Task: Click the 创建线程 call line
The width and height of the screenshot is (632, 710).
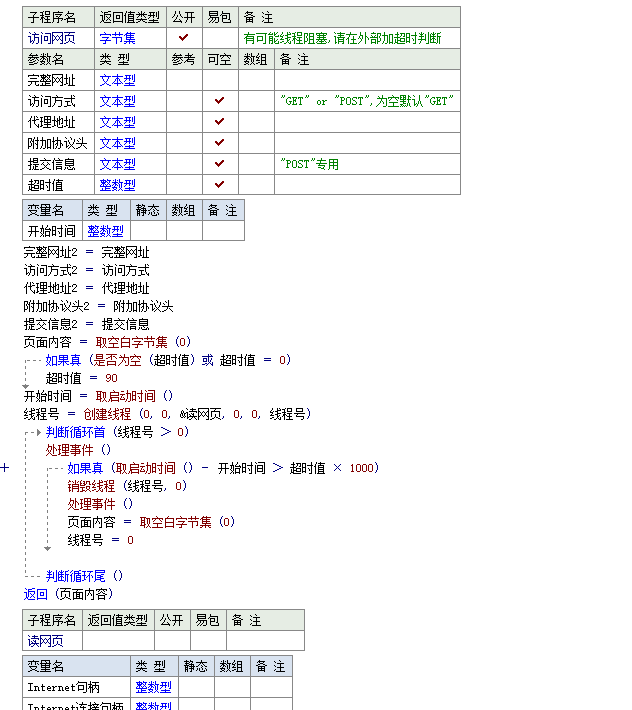Action: 167,414
